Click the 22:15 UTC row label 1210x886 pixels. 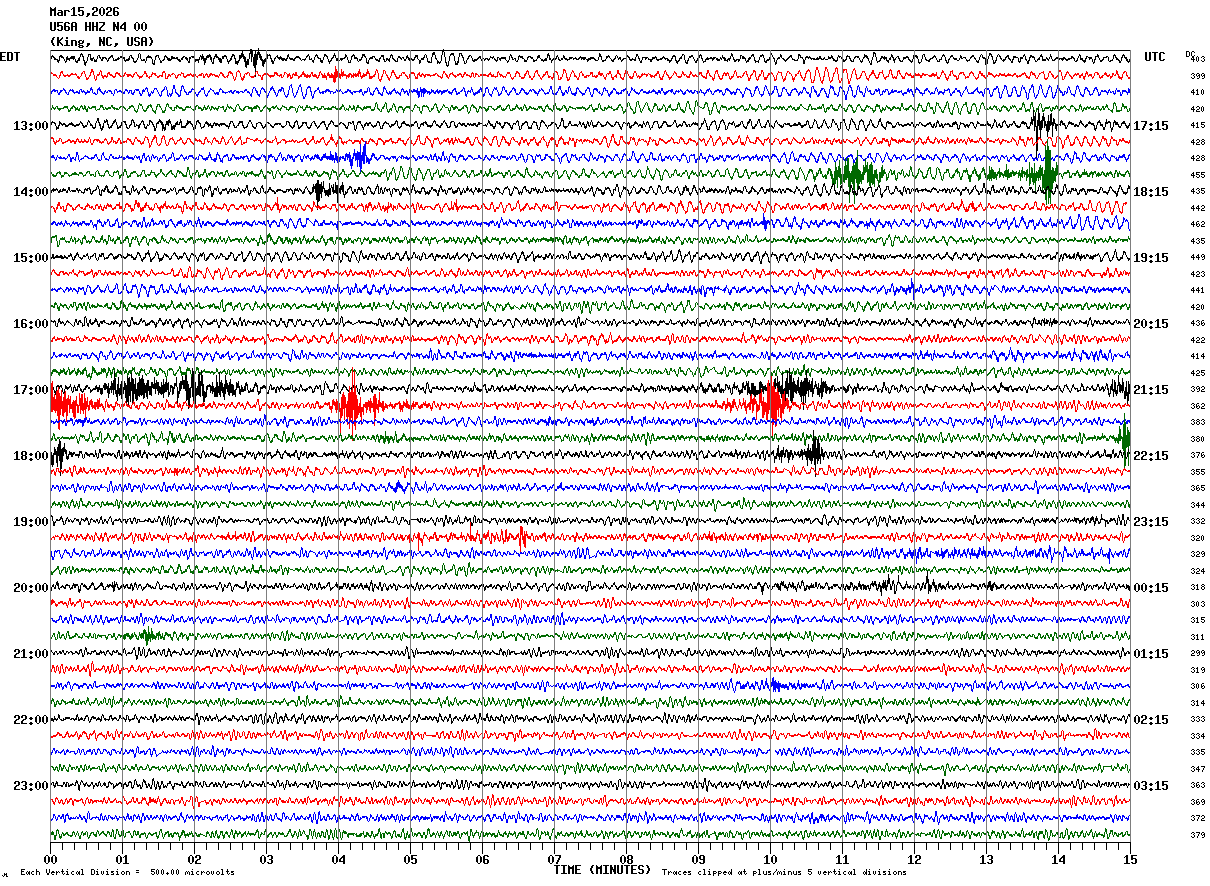pos(1150,456)
